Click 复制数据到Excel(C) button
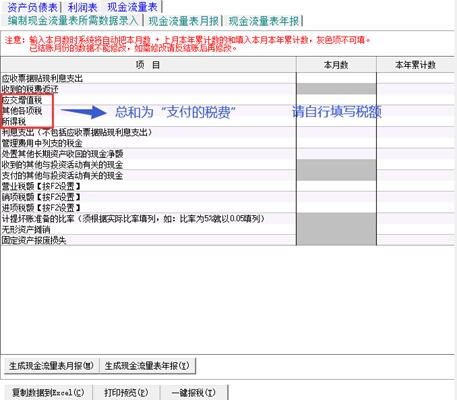The width and height of the screenshot is (457, 400). coord(48,392)
